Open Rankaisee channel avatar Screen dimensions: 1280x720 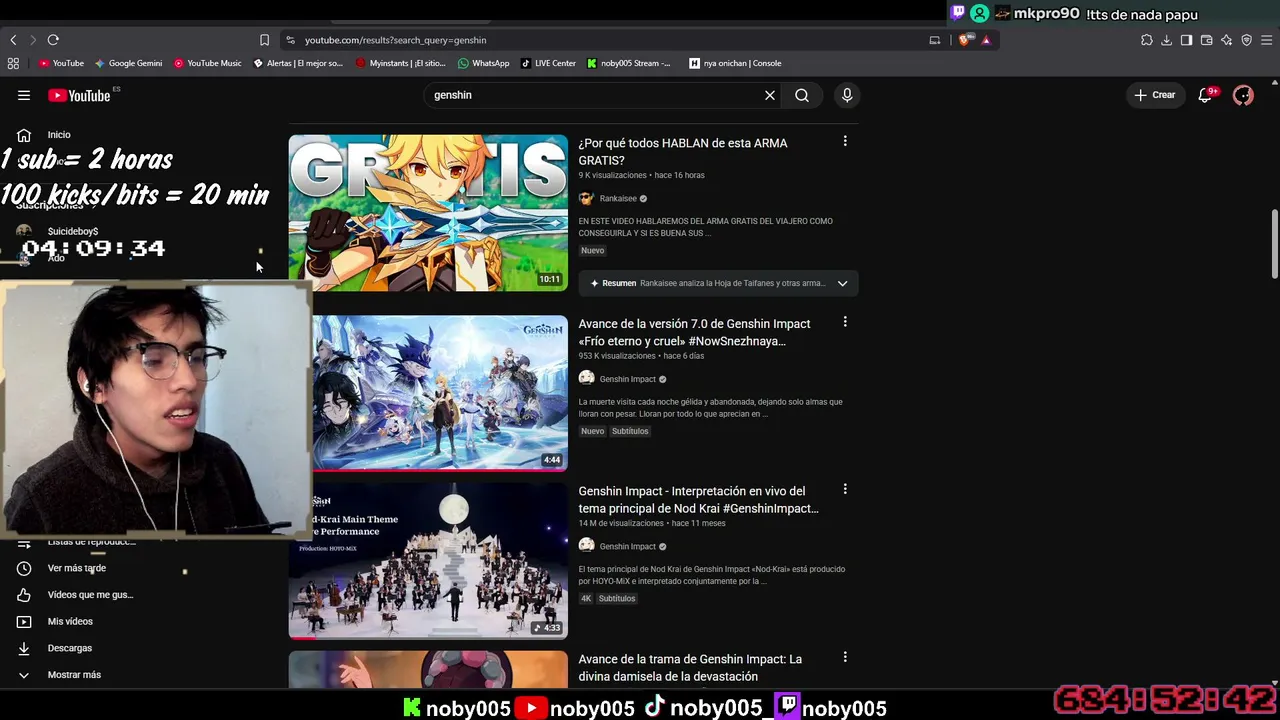pyautogui.click(x=586, y=199)
